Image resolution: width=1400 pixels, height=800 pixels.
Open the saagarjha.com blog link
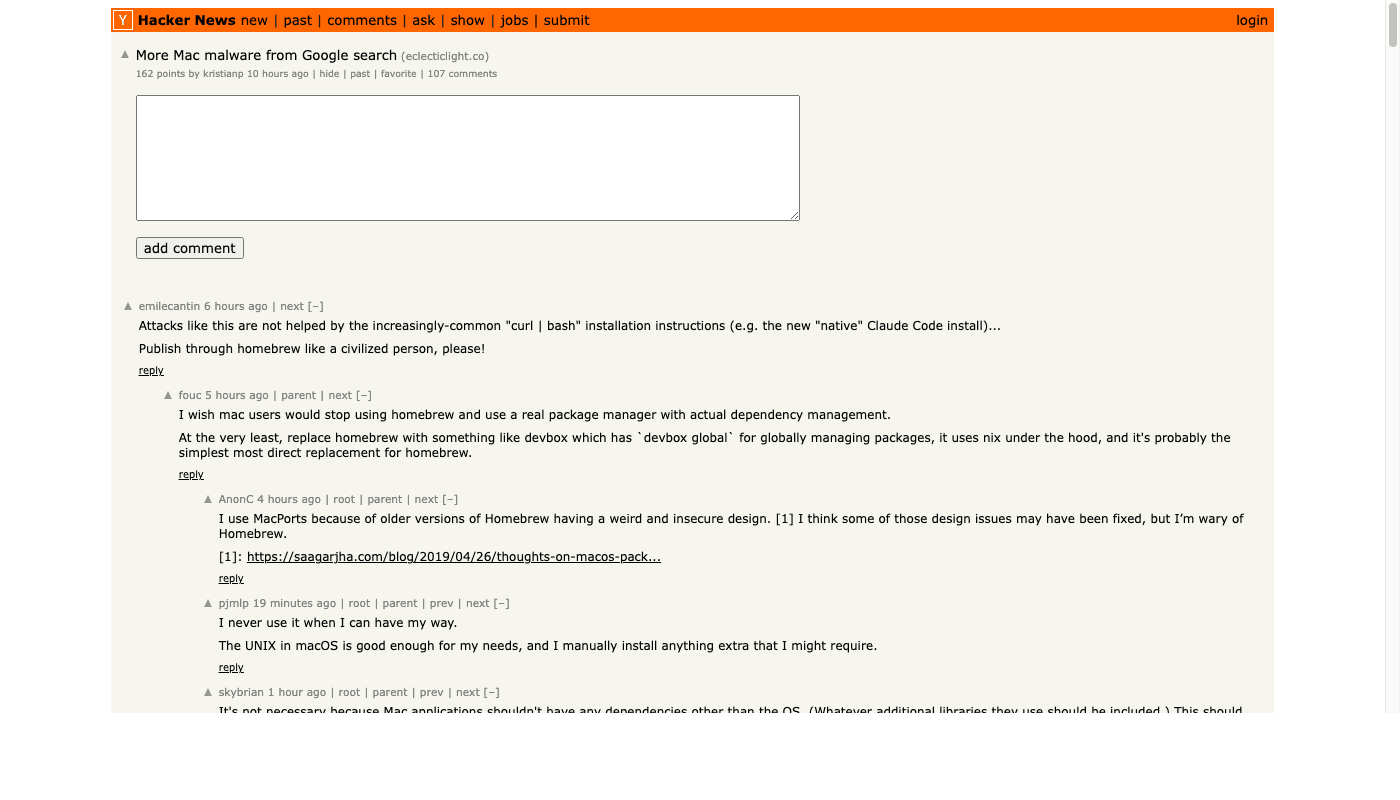point(453,557)
